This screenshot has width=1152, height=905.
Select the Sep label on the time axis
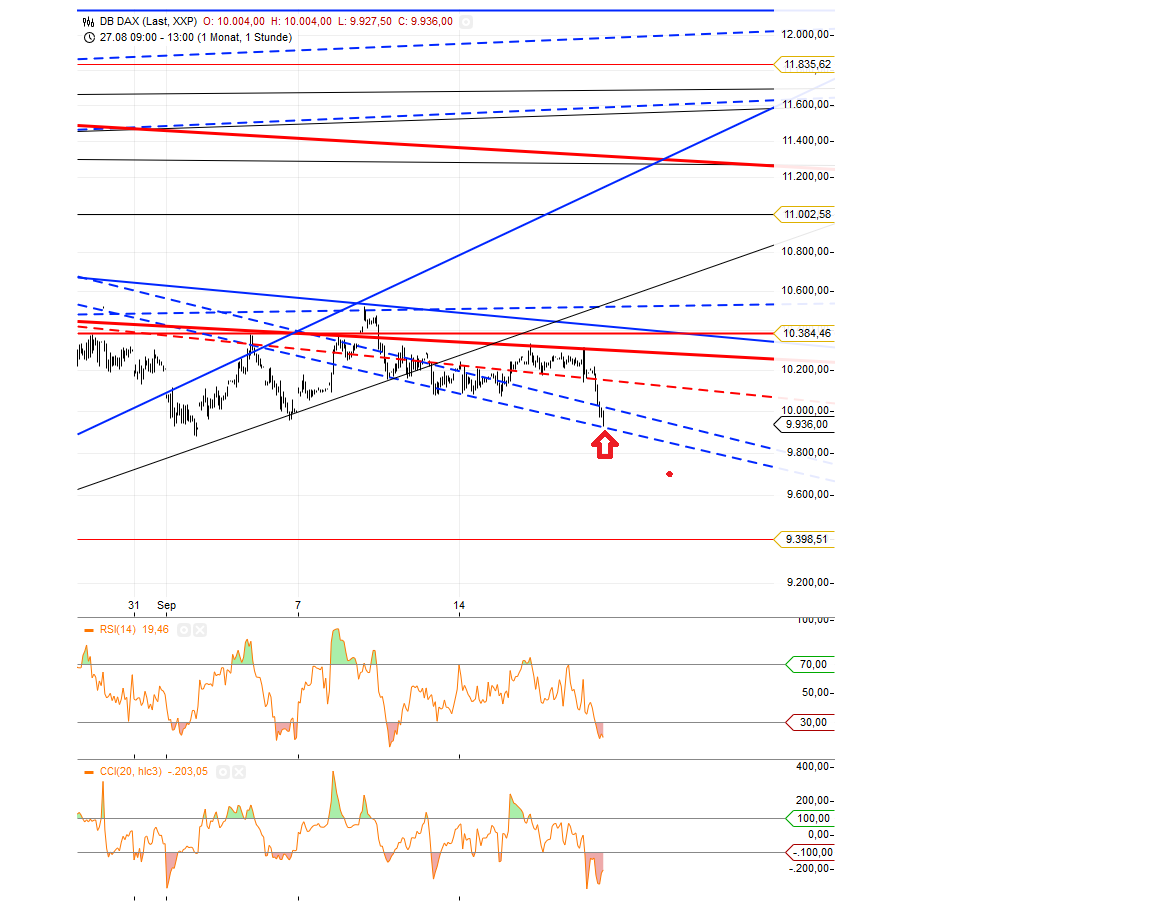point(167,605)
